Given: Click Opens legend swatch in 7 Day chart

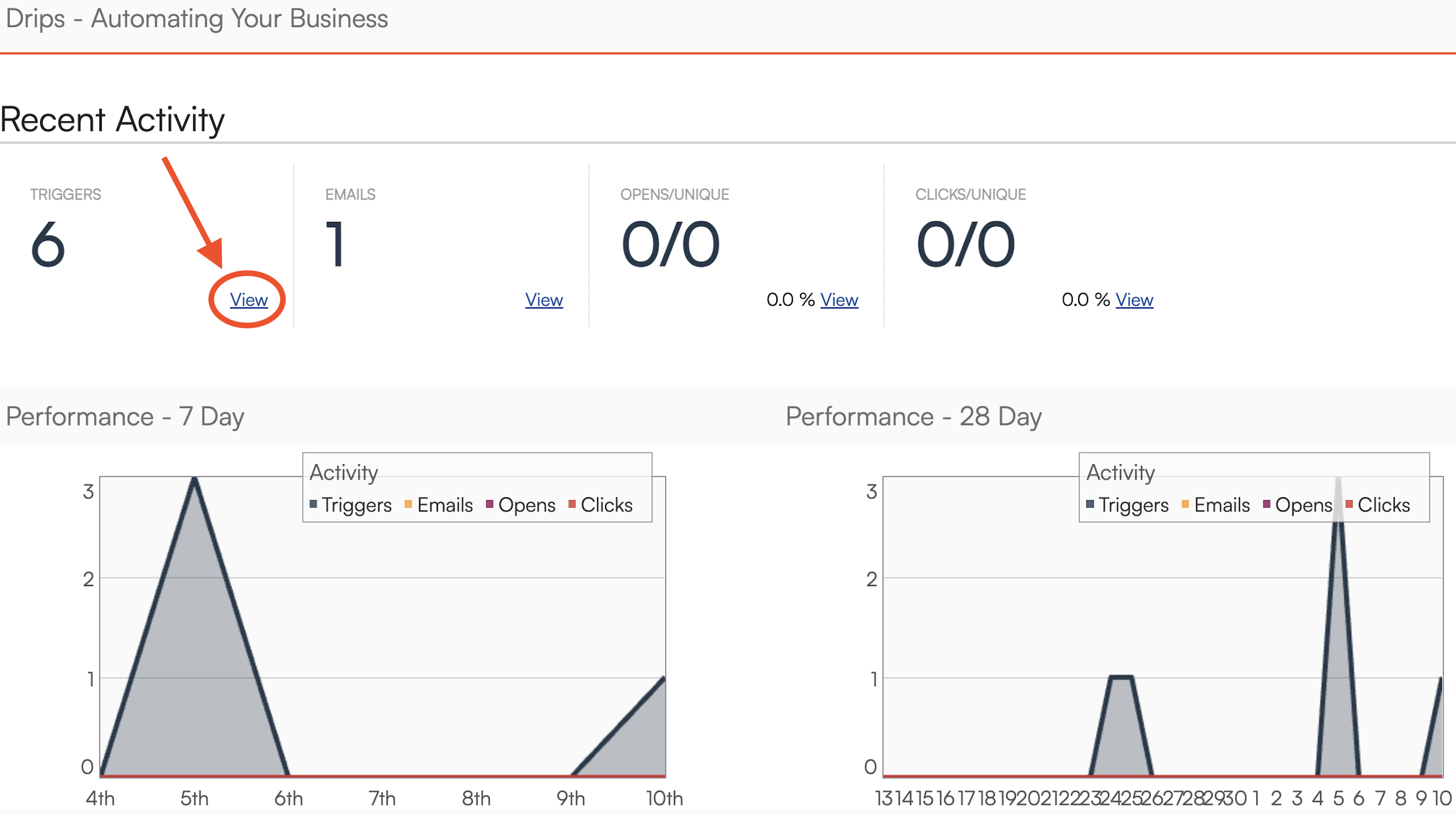Looking at the screenshot, I should coord(489,504).
